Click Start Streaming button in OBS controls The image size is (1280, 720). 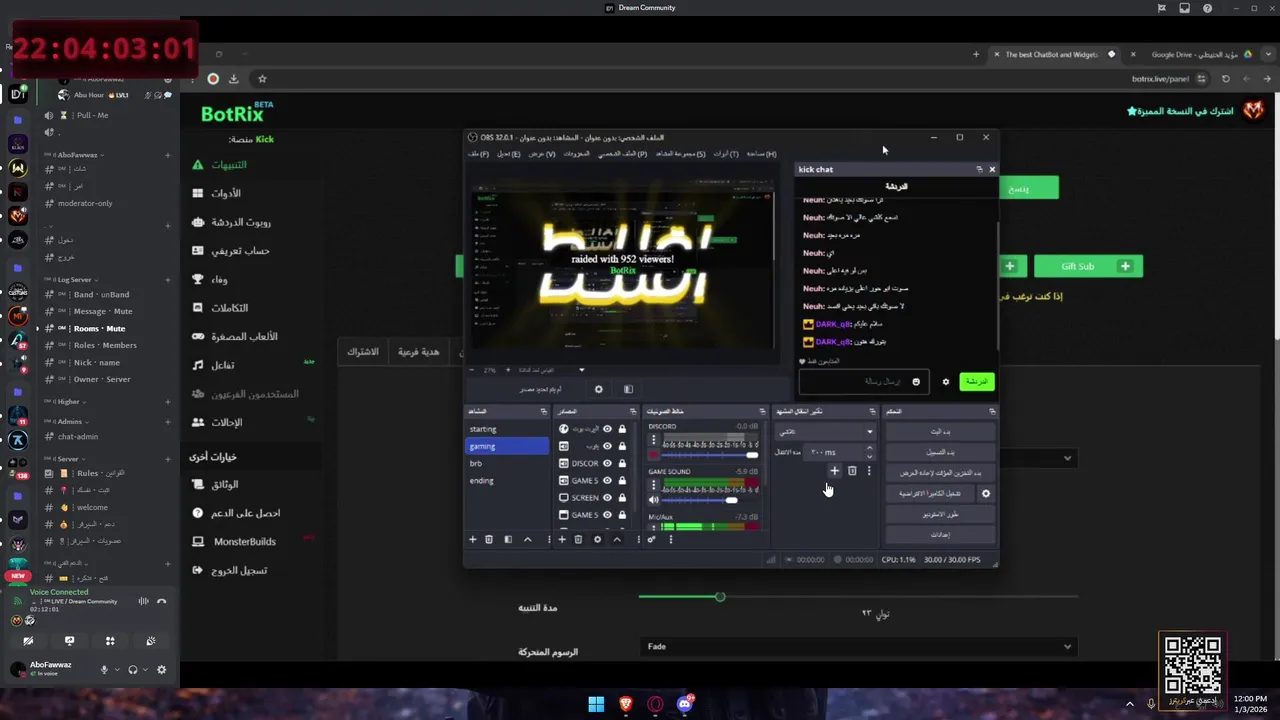coord(940,432)
